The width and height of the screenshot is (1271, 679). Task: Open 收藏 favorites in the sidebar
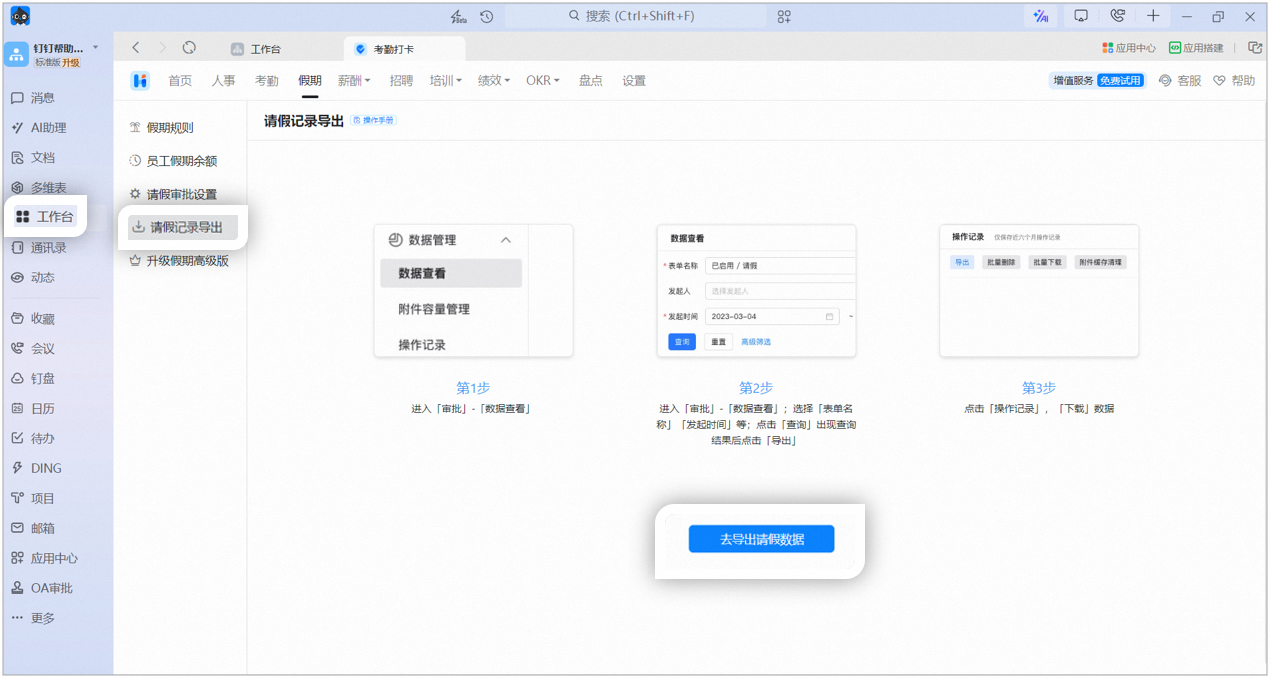(33, 319)
